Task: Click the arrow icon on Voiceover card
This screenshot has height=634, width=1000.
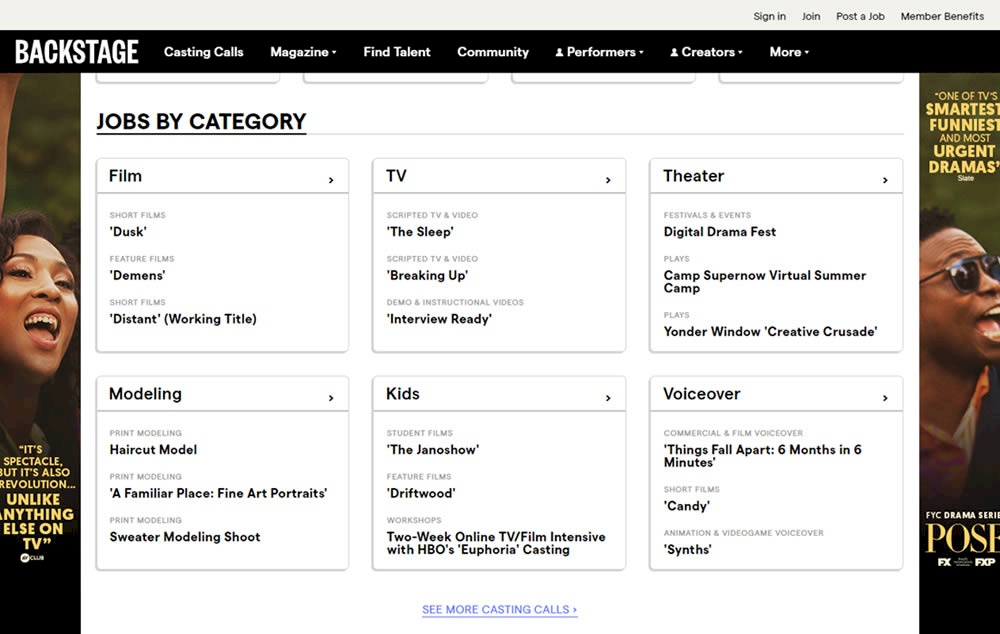Action: click(x=885, y=398)
